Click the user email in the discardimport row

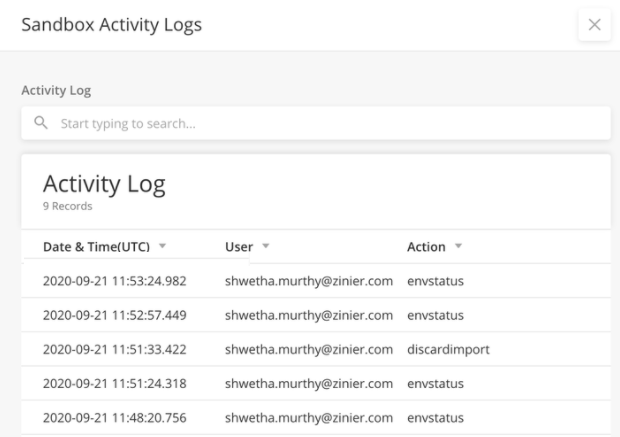pyautogui.click(x=309, y=350)
